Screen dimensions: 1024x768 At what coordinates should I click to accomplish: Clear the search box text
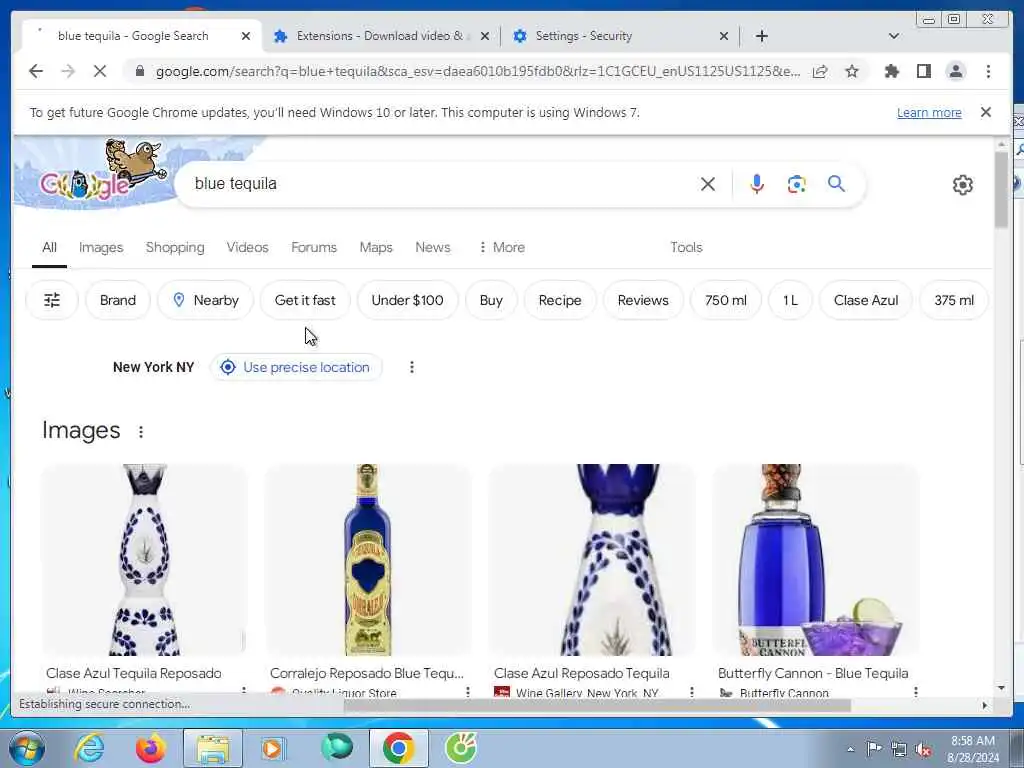tap(707, 184)
